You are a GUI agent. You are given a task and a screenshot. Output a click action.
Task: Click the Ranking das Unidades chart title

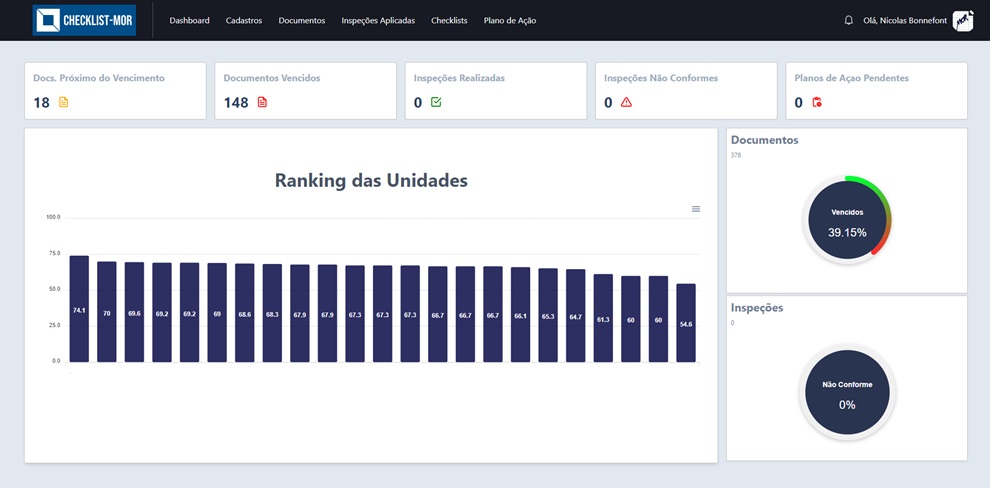point(371,181)
